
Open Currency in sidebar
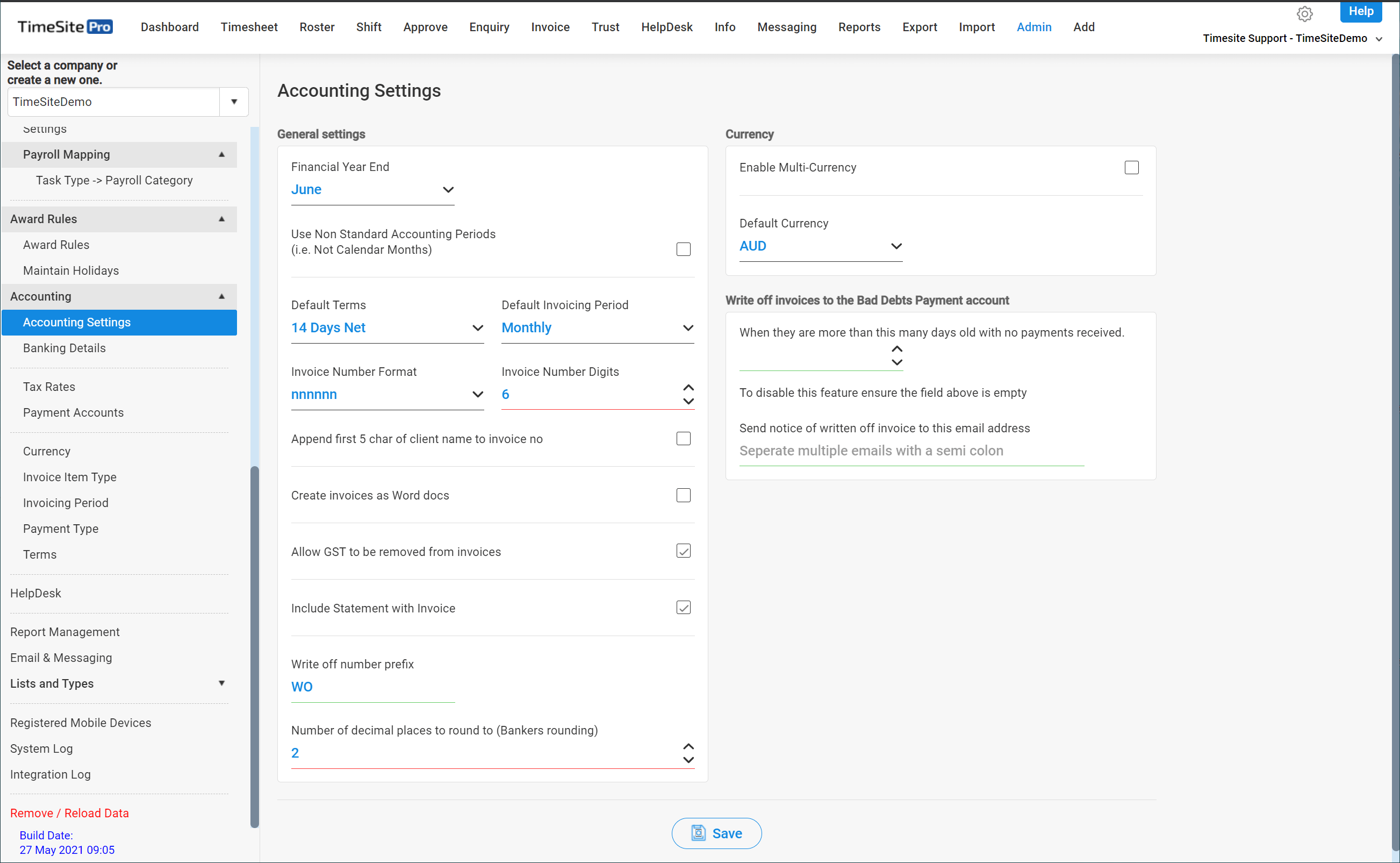tap(46, 452)
